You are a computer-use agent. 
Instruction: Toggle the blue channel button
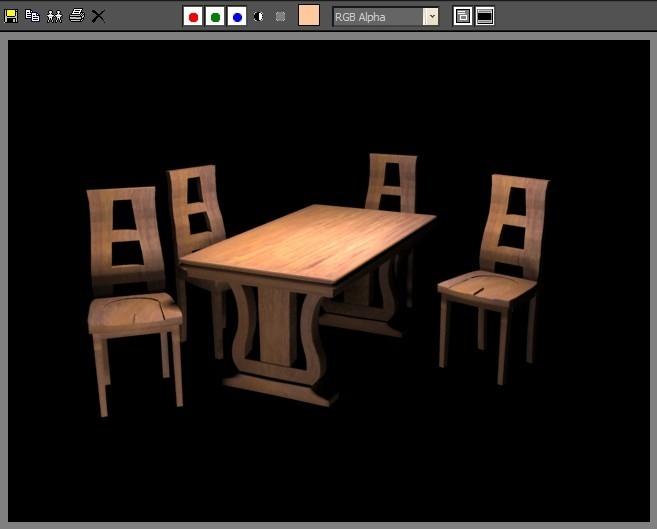(237, 17)
